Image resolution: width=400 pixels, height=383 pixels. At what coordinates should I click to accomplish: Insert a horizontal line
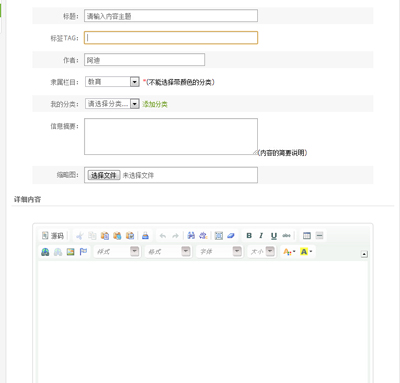[319, 236]
